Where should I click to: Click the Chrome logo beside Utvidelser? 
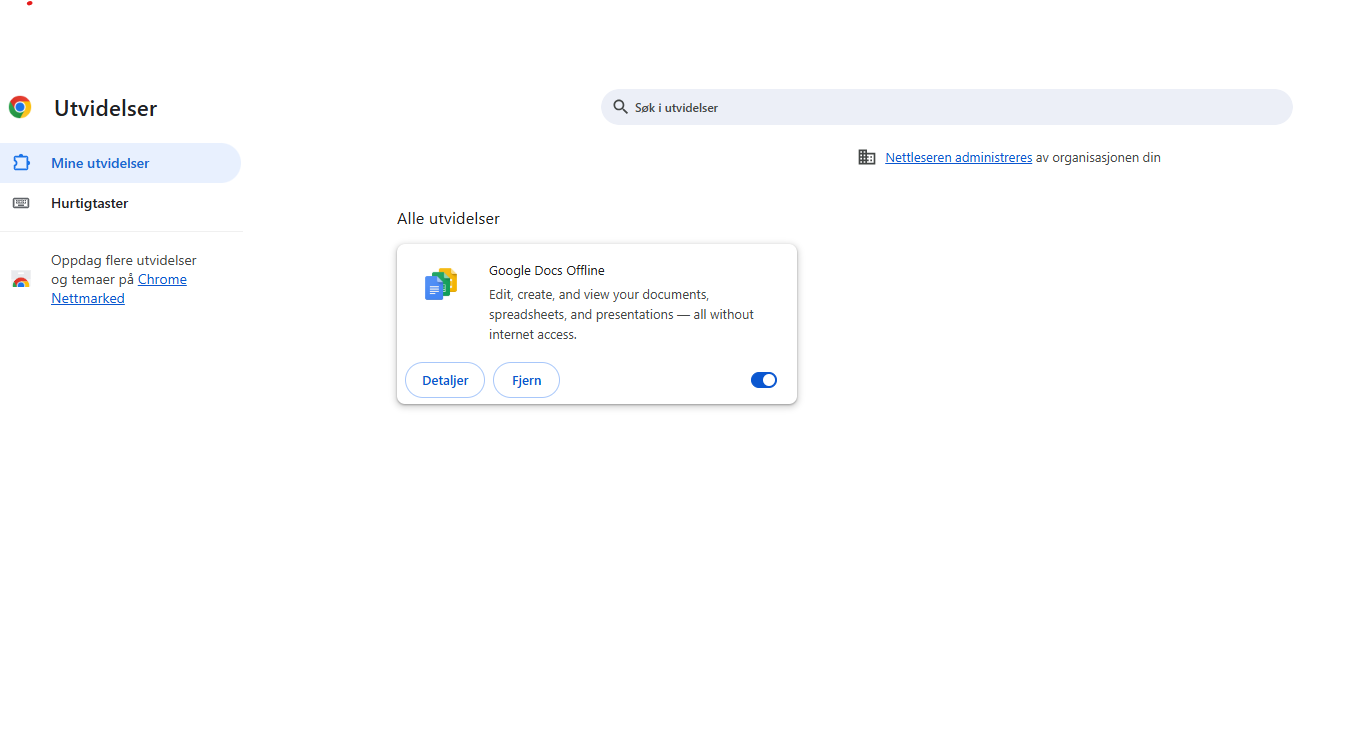point(20,108)
